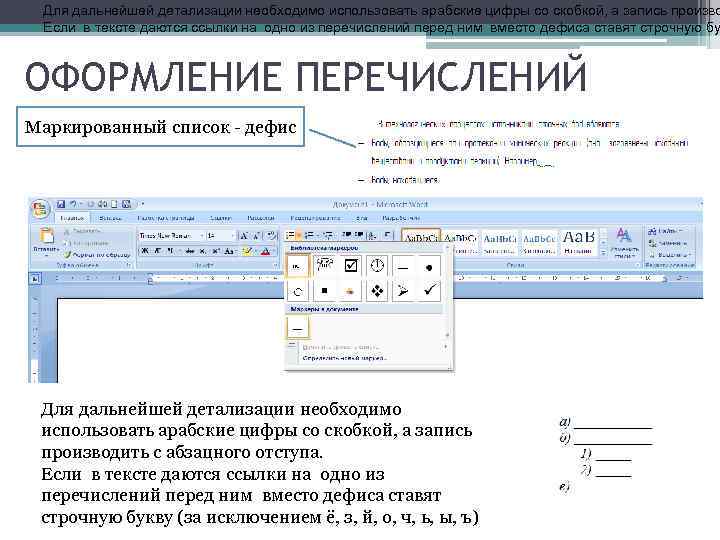Click the Copy button

pos(86,243)
